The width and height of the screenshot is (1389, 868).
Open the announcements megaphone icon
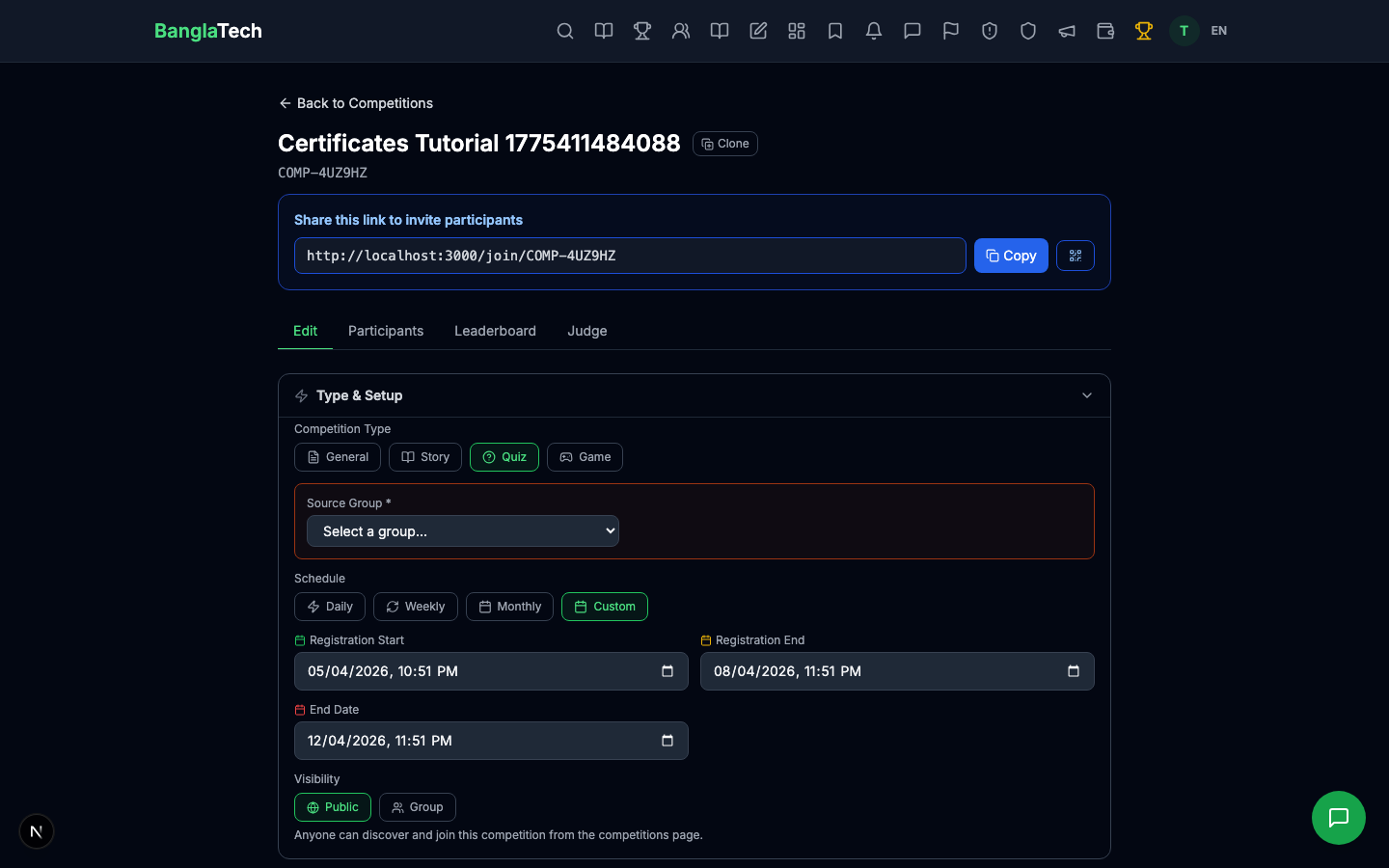click(x=1067, y=31)
